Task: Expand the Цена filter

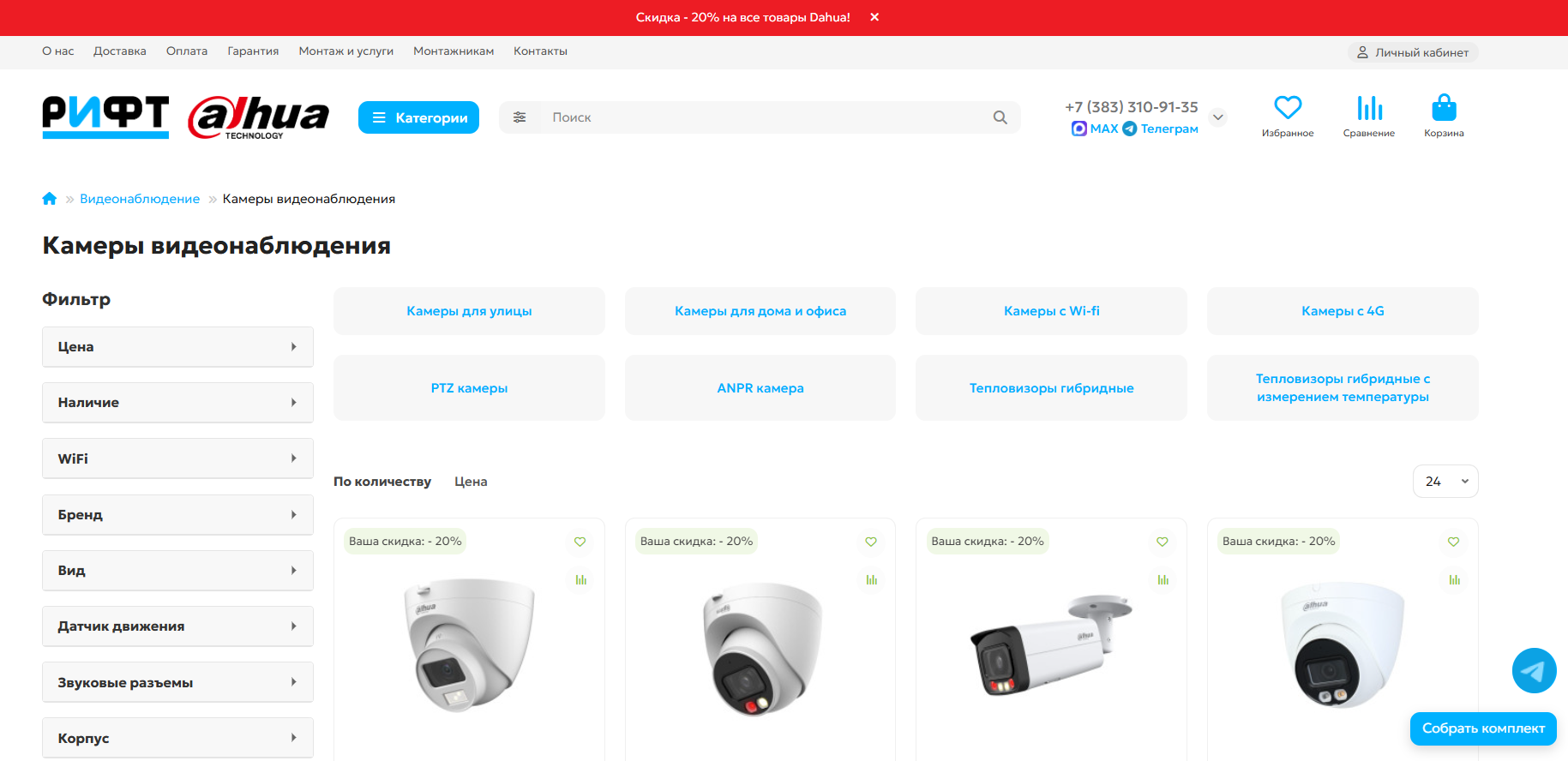Action: point(177,347)
